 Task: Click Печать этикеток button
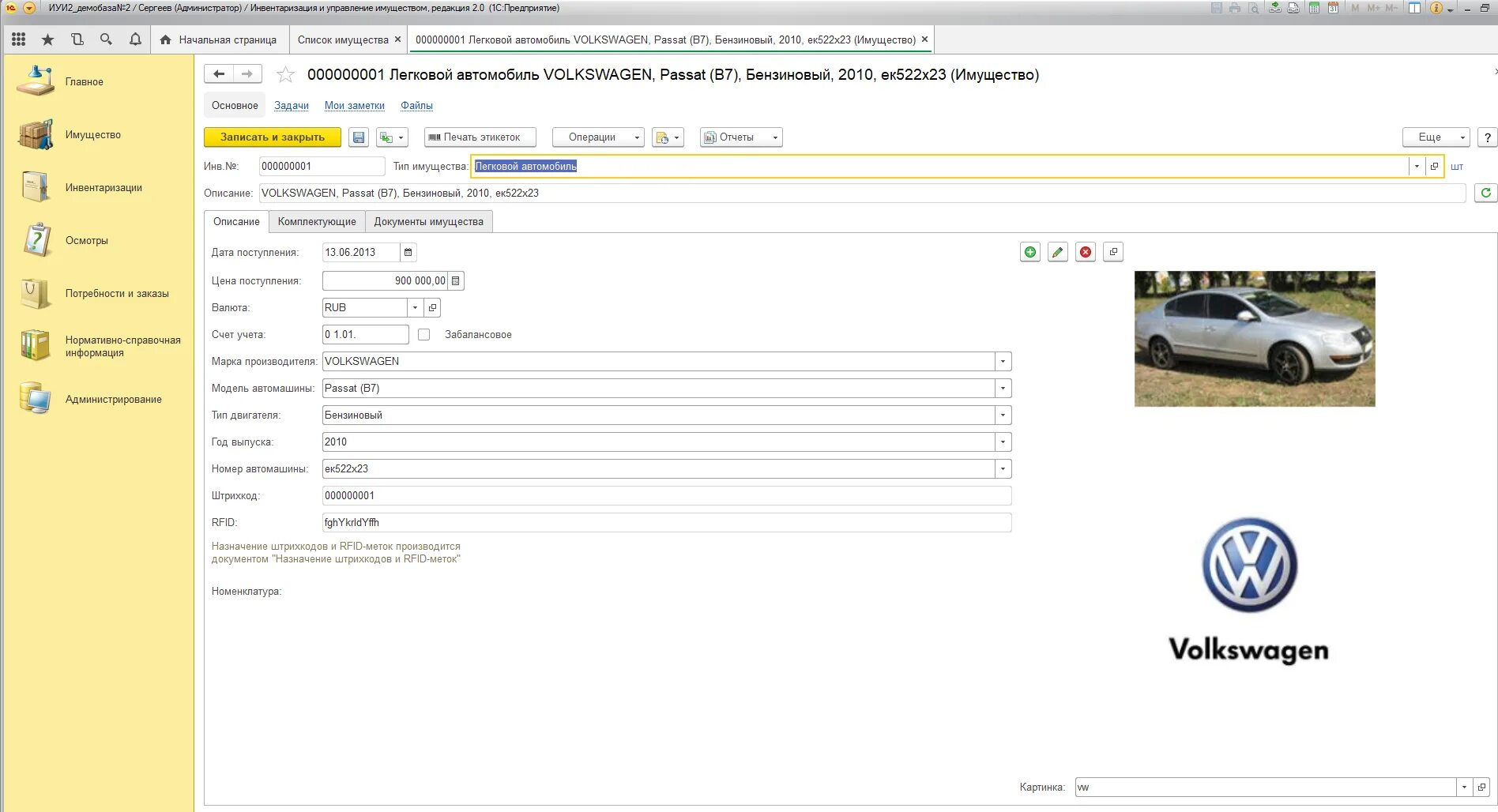480,137
